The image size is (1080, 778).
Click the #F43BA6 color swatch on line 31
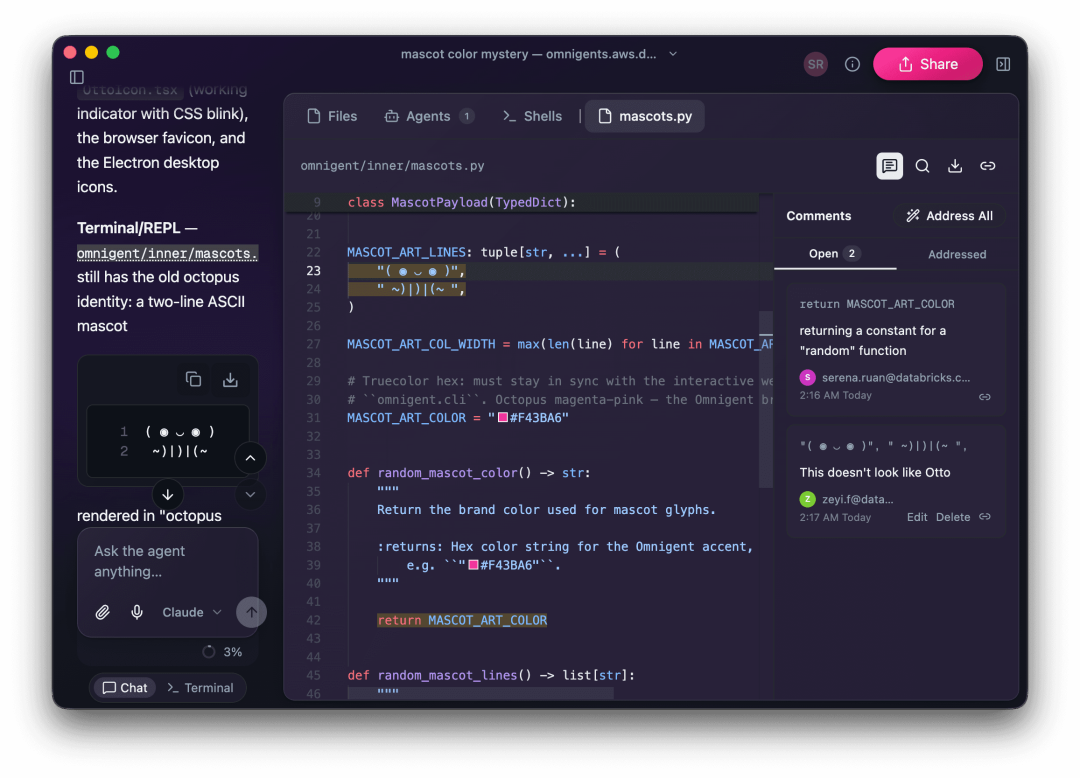coord(503,417)
